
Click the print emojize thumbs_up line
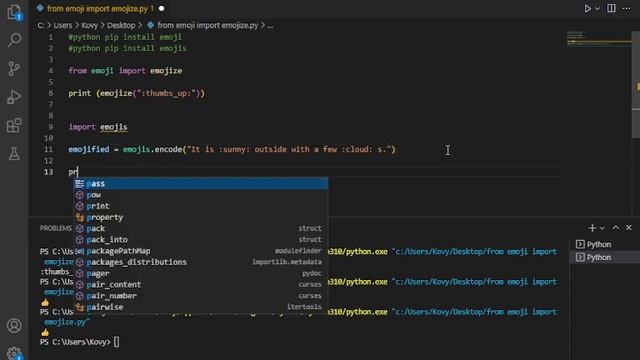(x=136, y=93)
